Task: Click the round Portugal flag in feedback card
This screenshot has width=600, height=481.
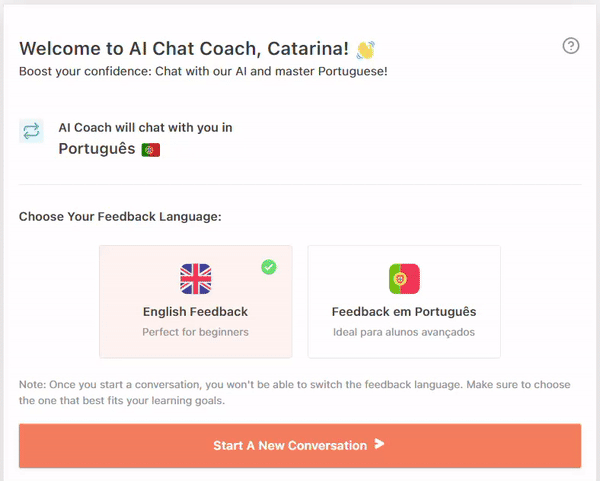Action: (x=404, y=278)
